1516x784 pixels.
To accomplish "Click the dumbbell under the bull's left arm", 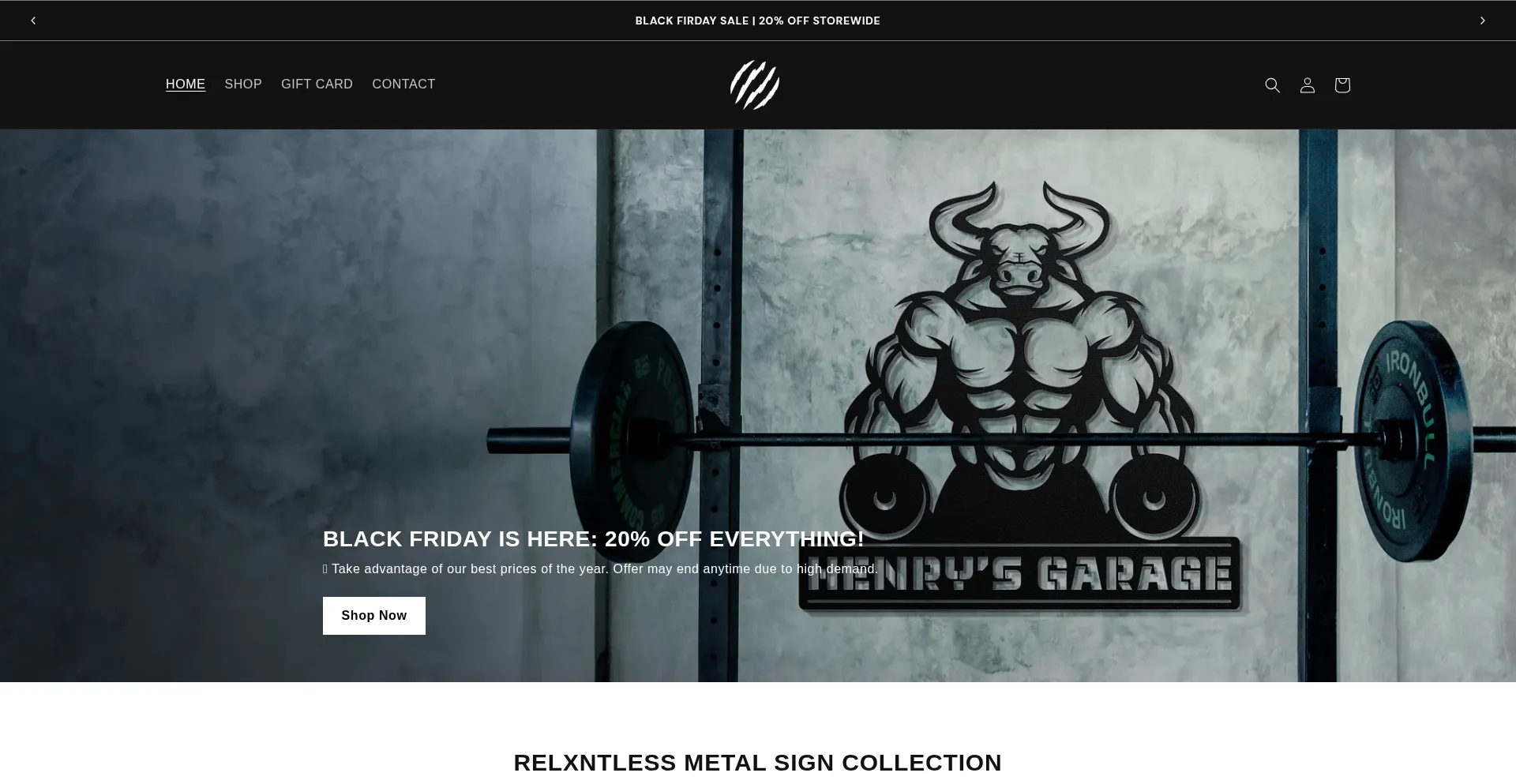I will click(x=1153, y=496).
